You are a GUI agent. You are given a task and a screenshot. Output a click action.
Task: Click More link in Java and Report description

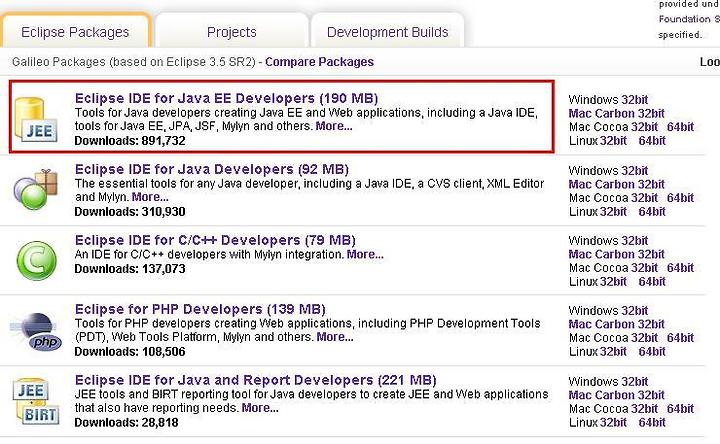point(260,408)
